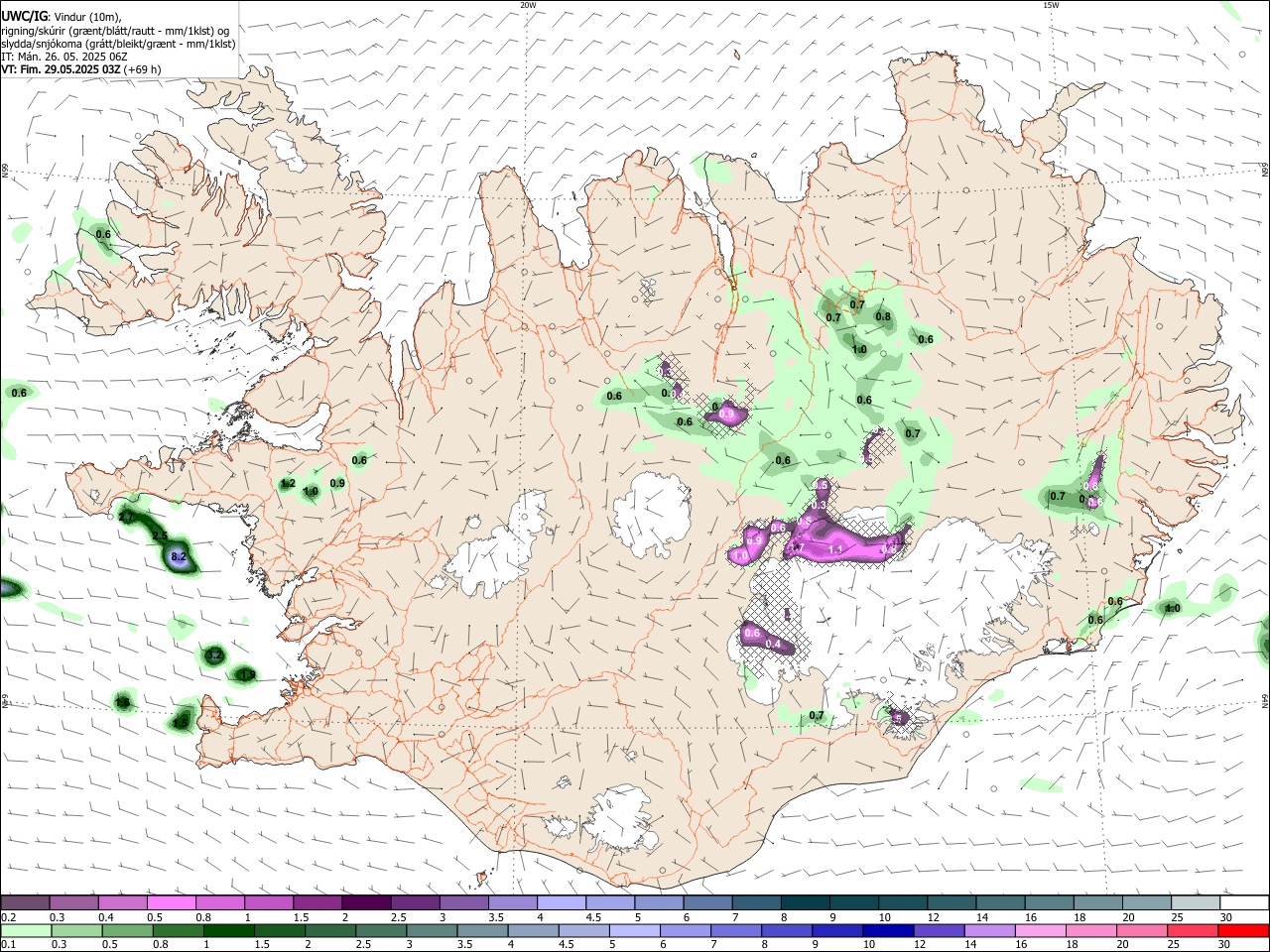Click the upper legend swatch labeled 8

[806, 903]
